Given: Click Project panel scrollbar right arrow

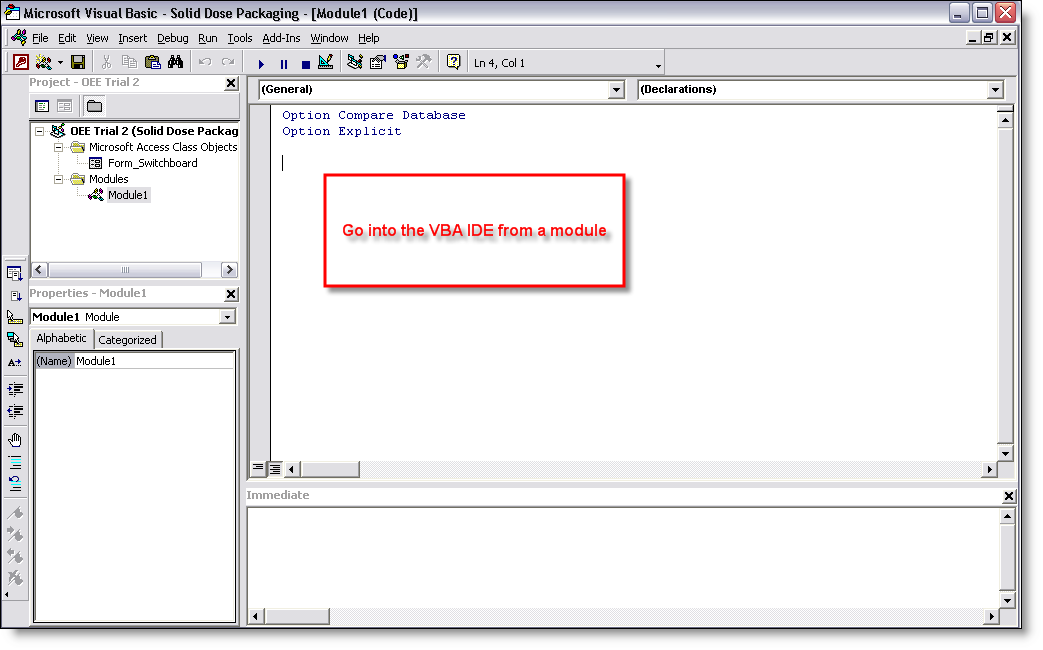Looking at the screenshot, I should coord(229,269).
